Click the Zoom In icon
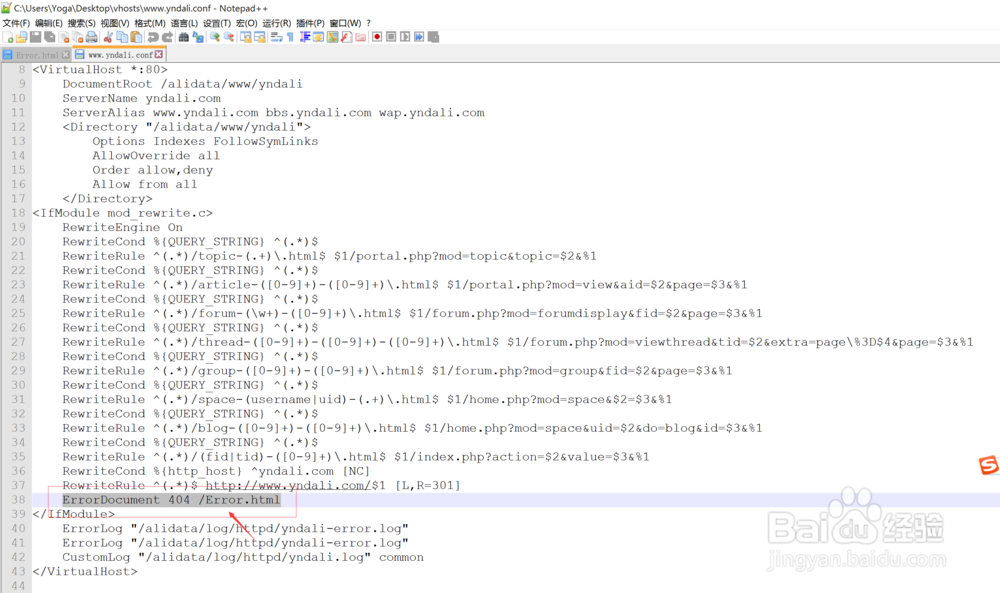The width and height of the screenshot is (1000, 593). (214, 37)
